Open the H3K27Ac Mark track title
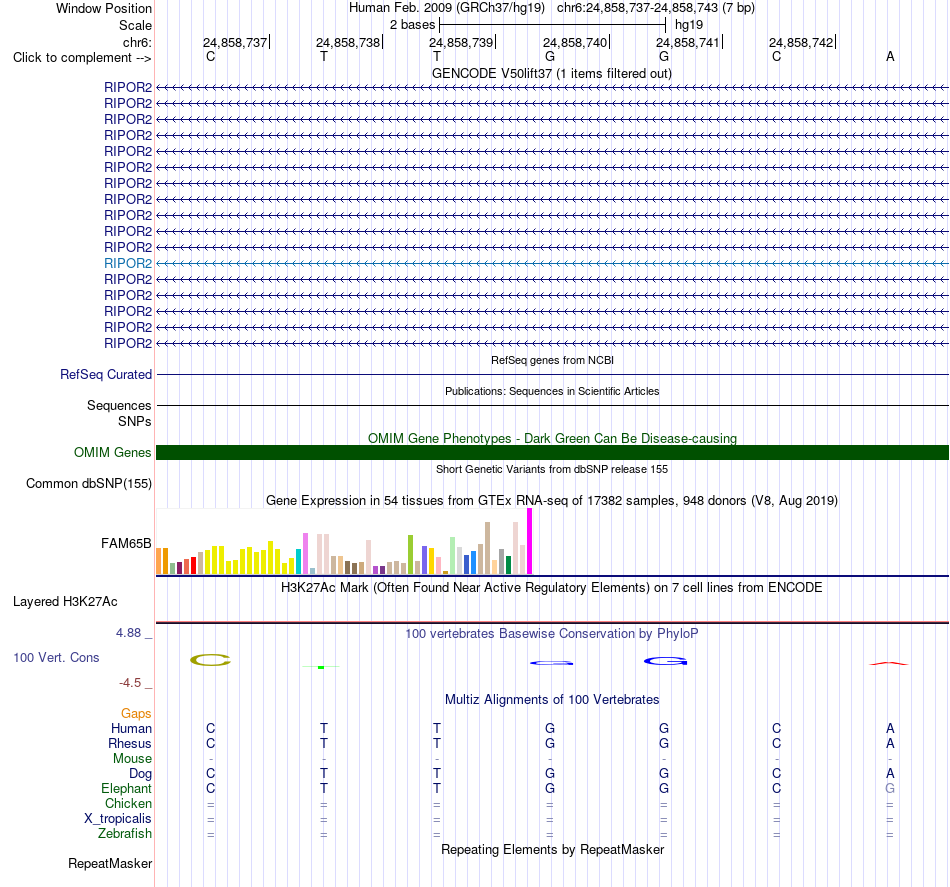 click(552, 587)
